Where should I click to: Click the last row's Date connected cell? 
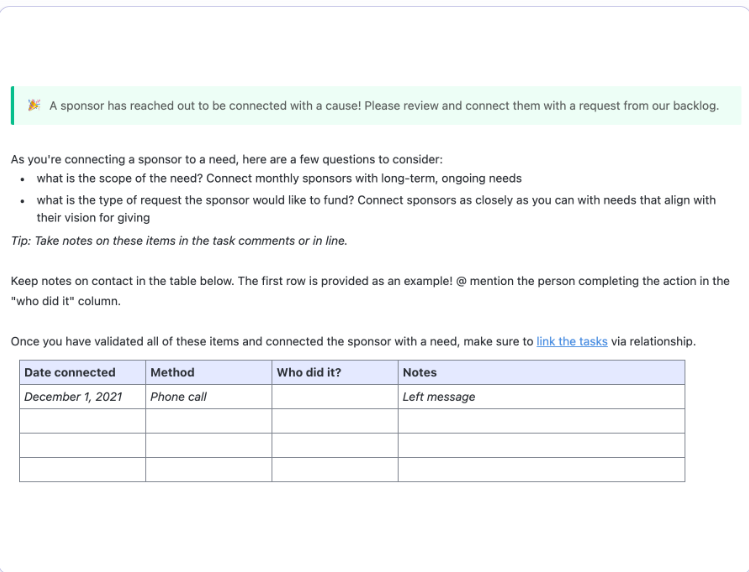[x=83, y=470]
